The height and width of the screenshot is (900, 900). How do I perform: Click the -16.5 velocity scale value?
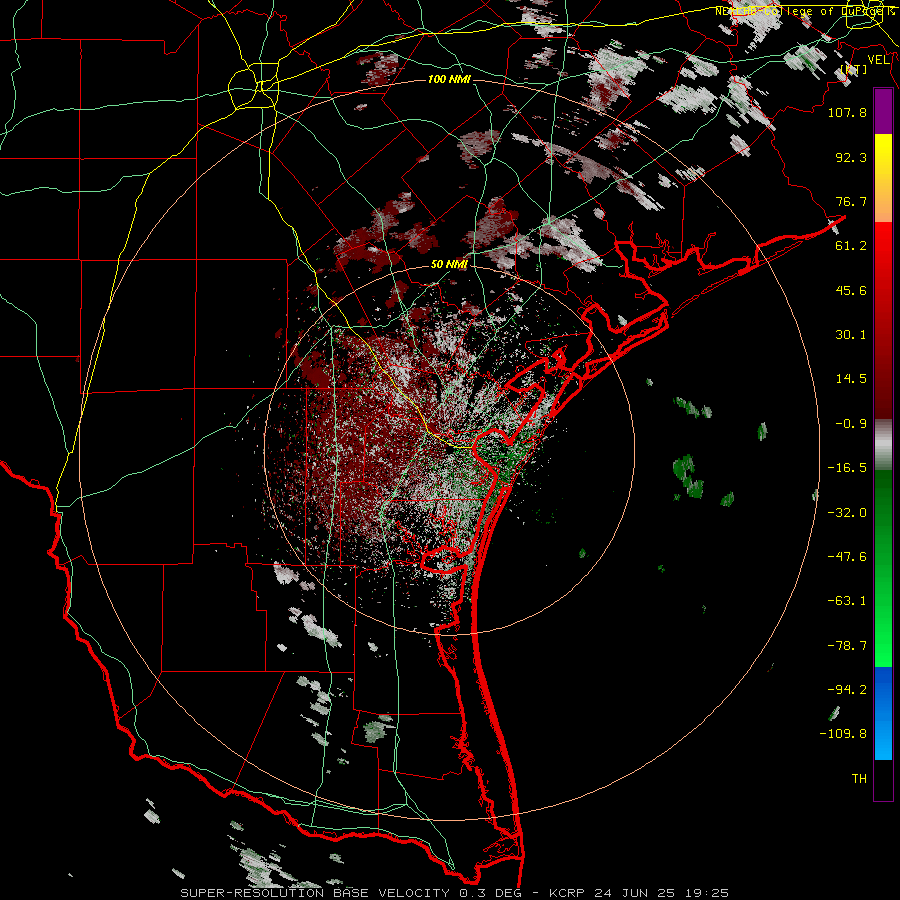(847, 468)
